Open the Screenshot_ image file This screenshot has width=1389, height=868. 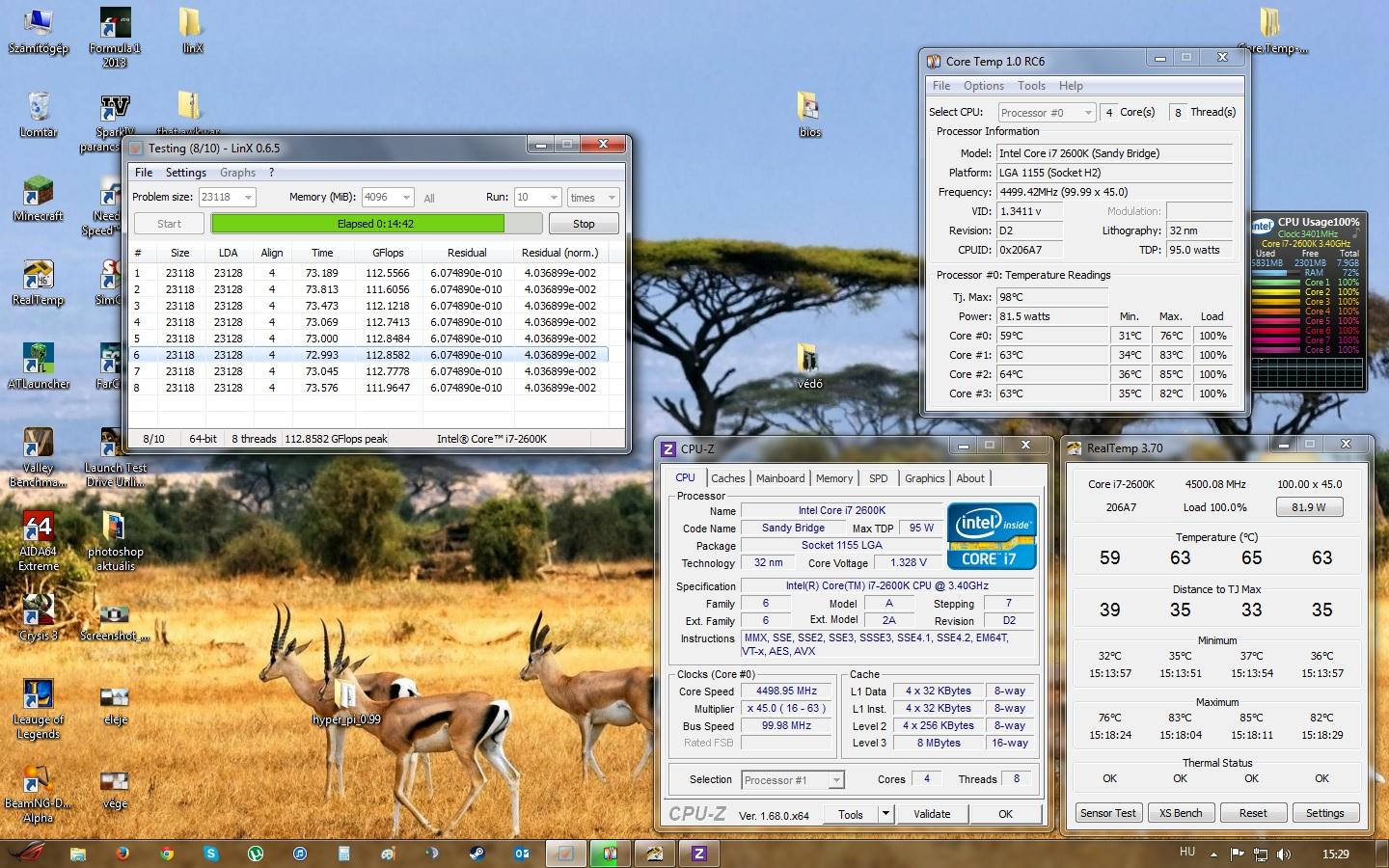pos(115,618)
